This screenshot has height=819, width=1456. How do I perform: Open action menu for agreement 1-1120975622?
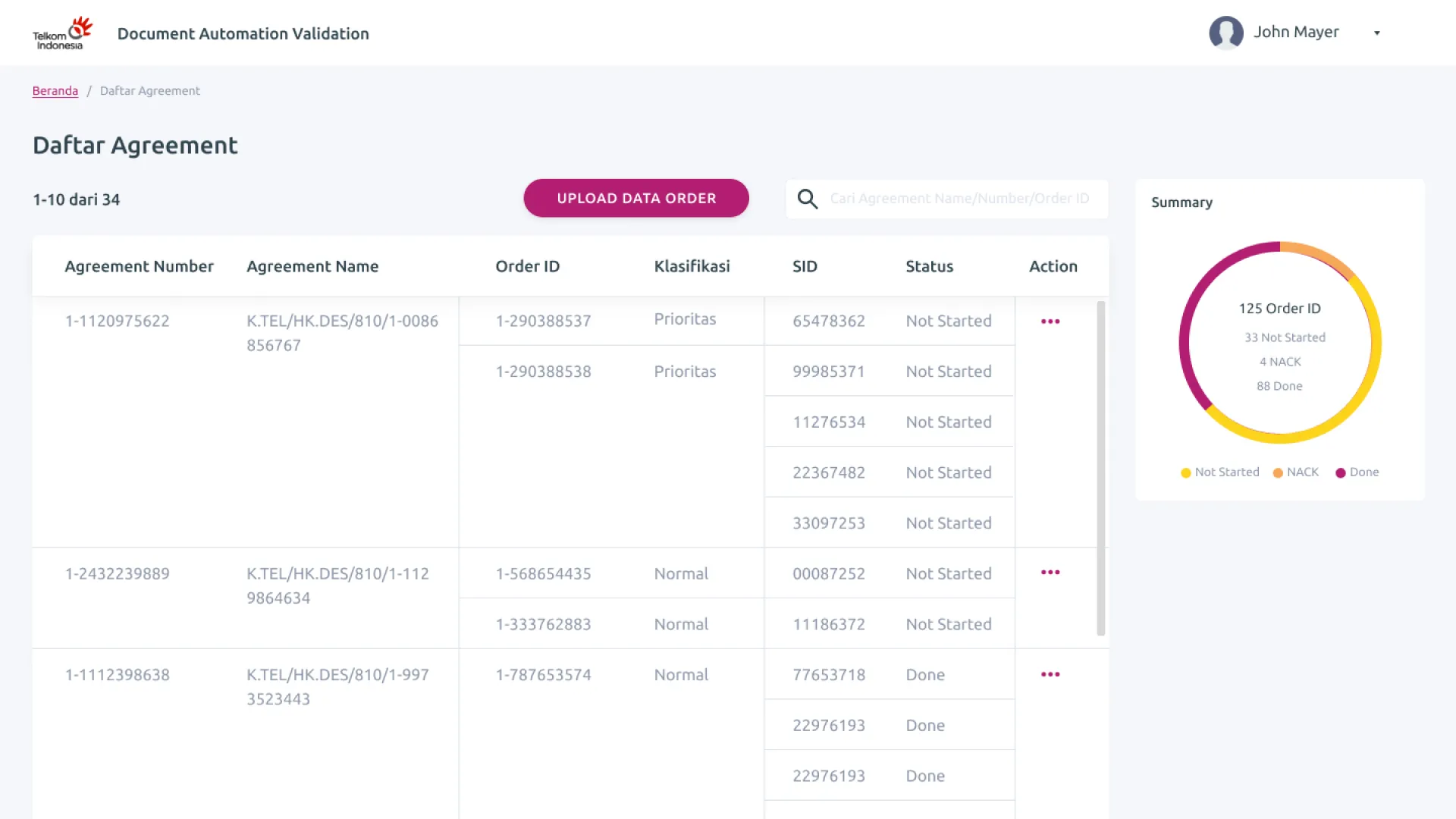pos(1050,322)
